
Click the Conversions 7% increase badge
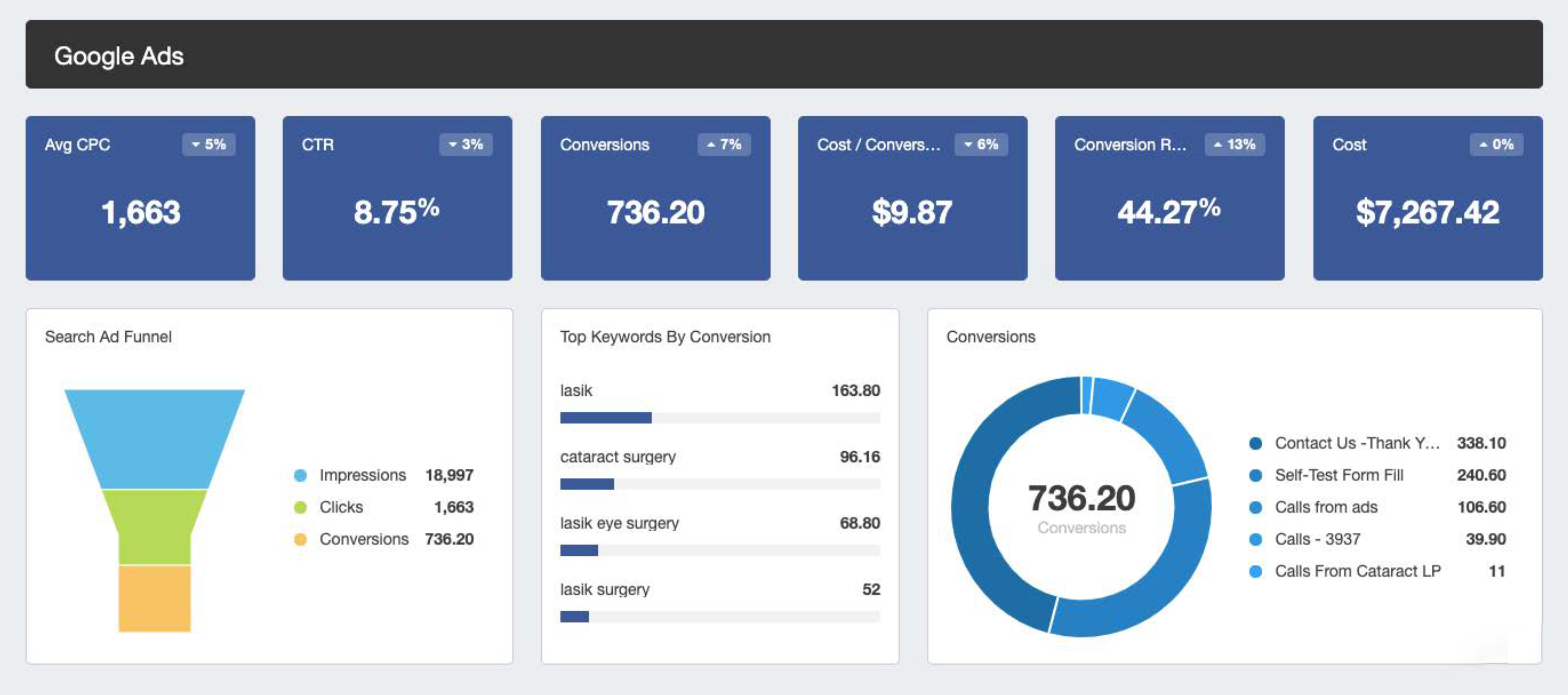coord(724,144)
